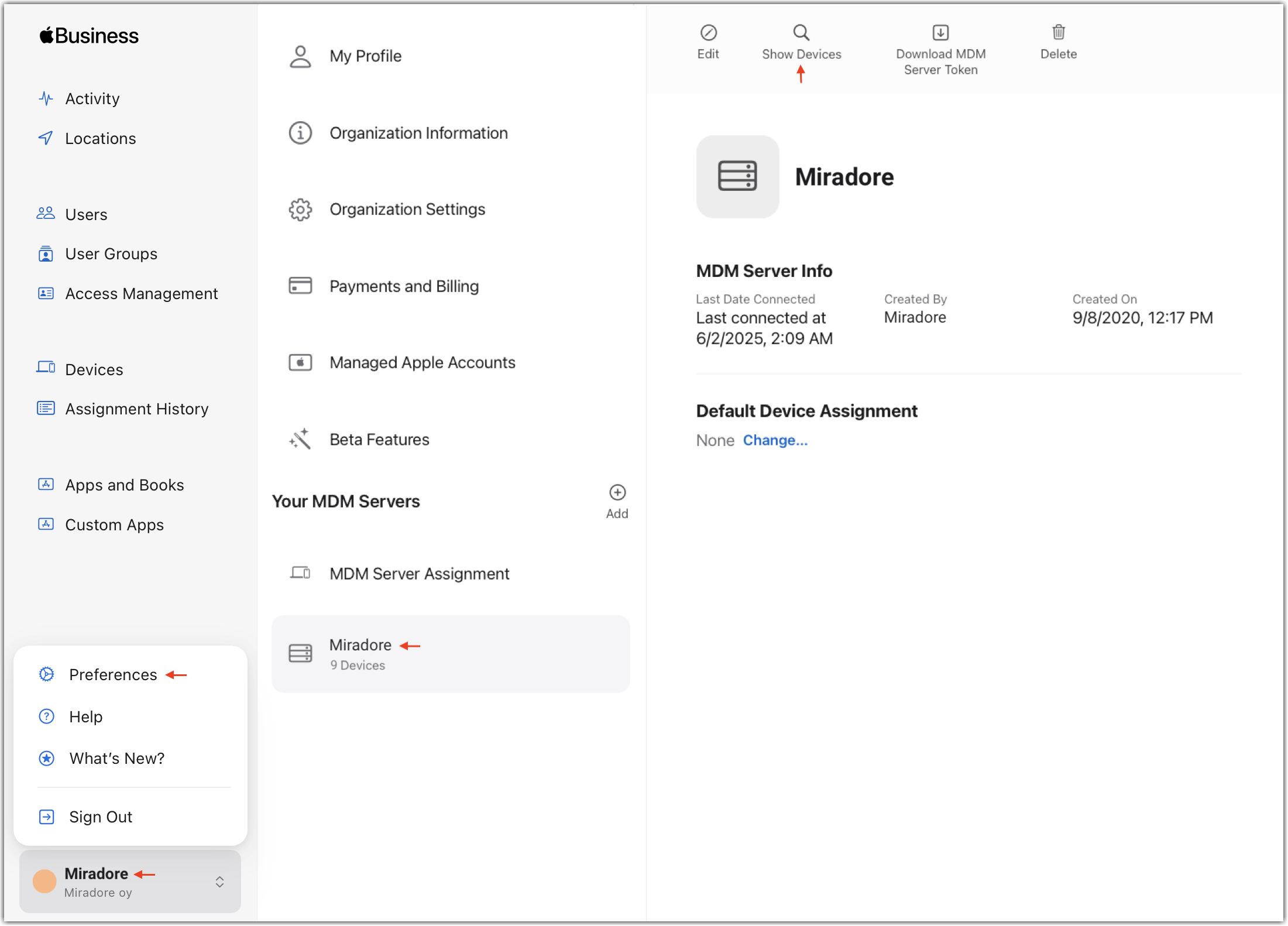Click the Miradore server icon in list
Screen dimensions: 1288x926
300,653
